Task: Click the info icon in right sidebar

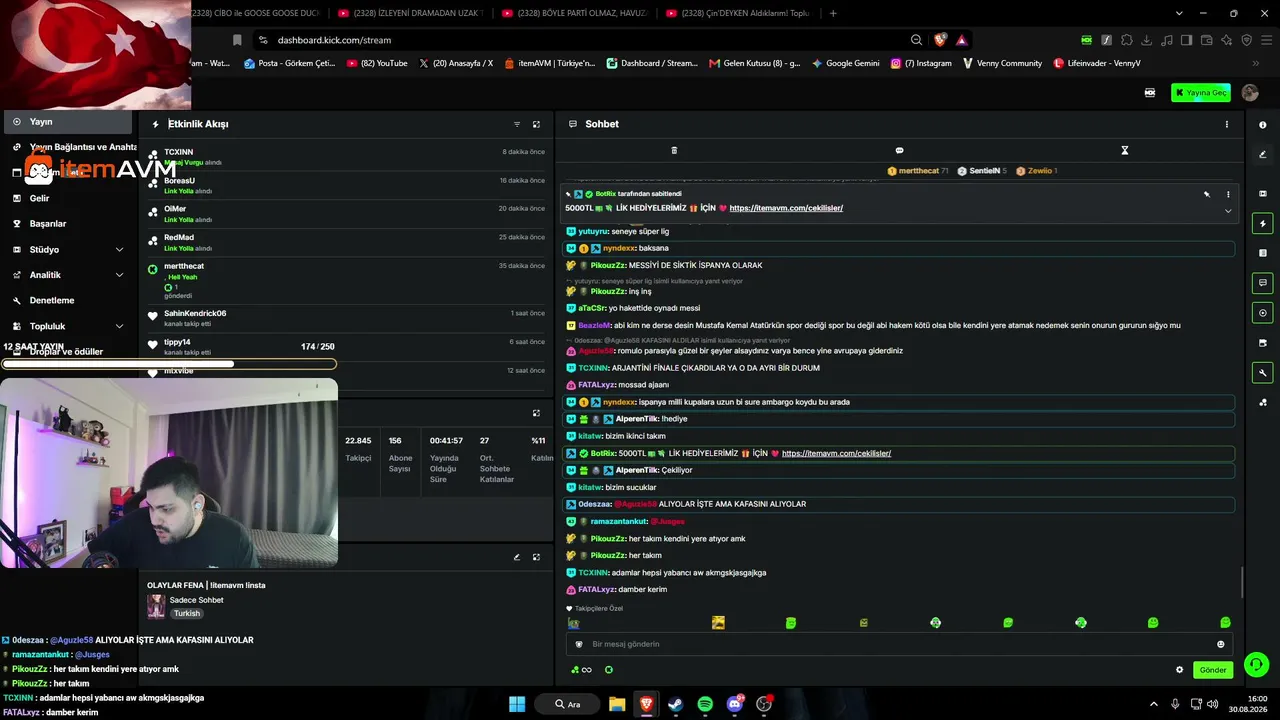Action: click(1263, 125)
